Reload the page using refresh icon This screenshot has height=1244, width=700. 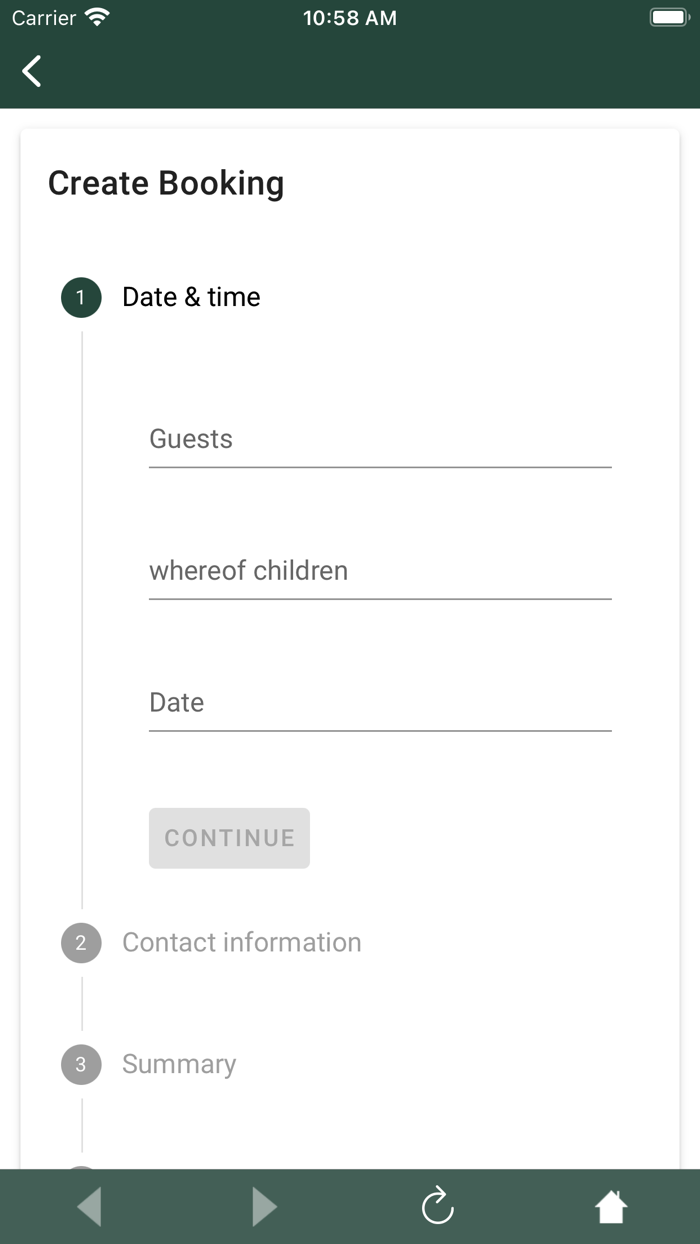pyautogui.click(x=438, y=1207)
